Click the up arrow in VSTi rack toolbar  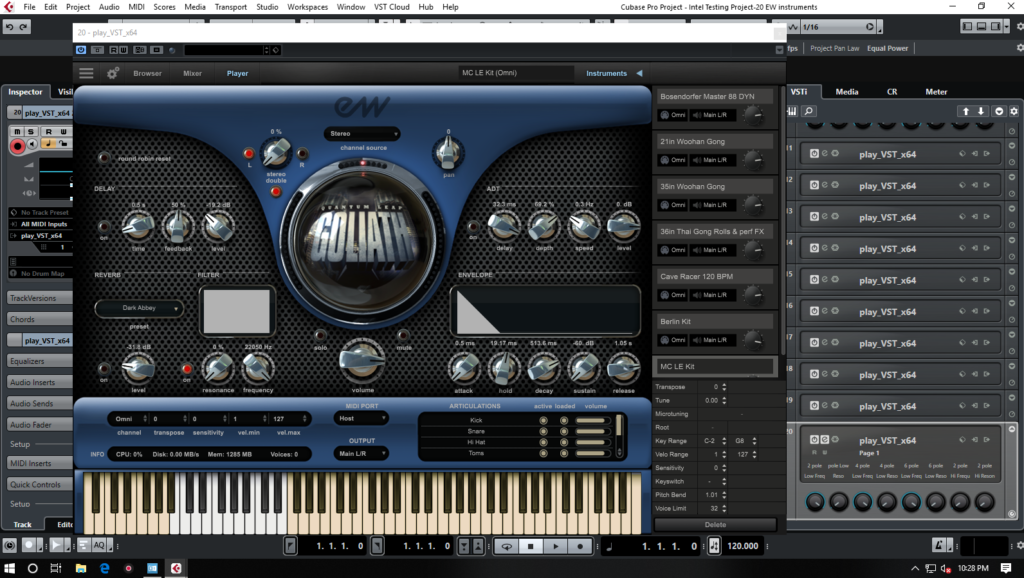click(x=966, y=111)
